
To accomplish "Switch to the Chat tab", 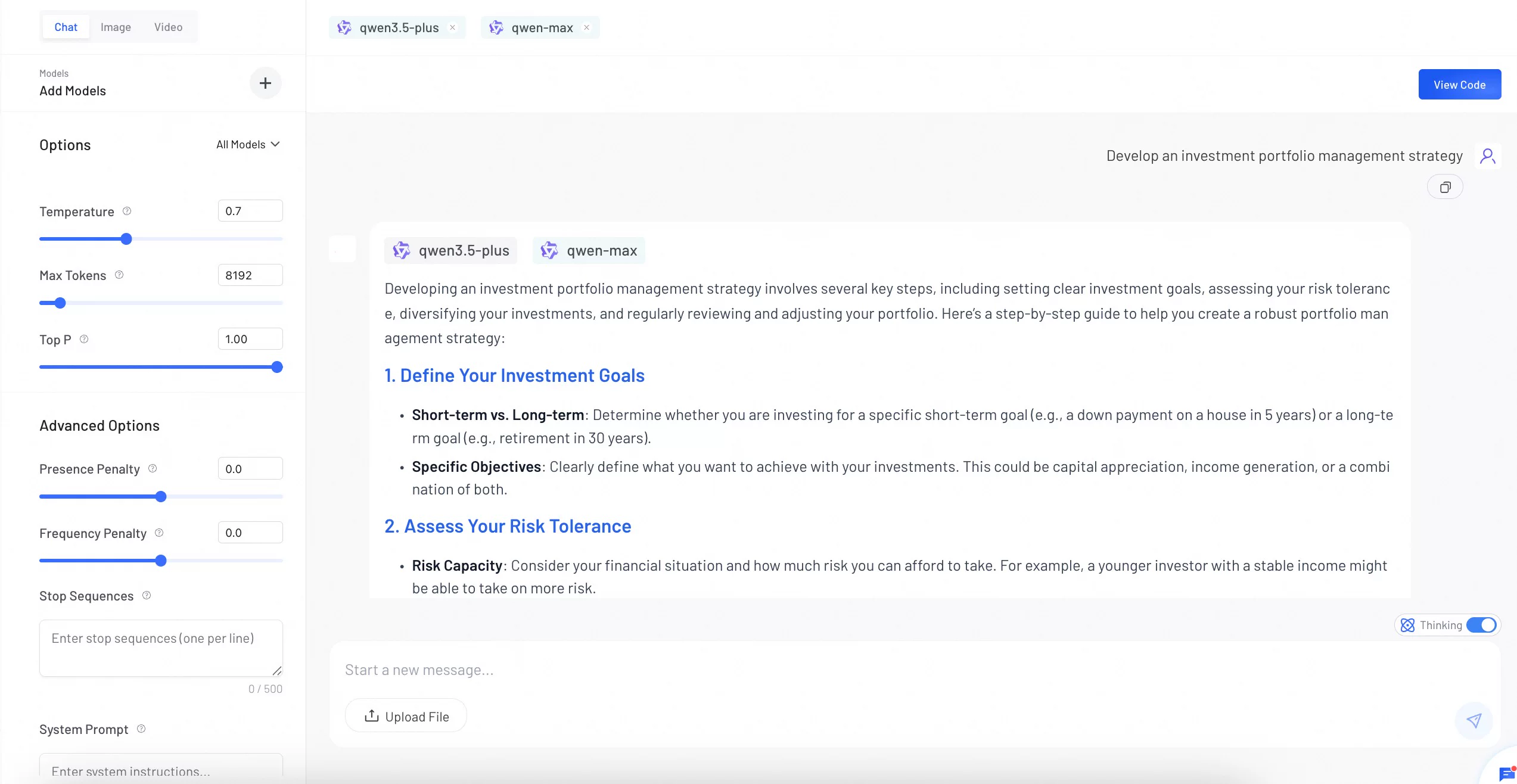I will click(66, 27).
